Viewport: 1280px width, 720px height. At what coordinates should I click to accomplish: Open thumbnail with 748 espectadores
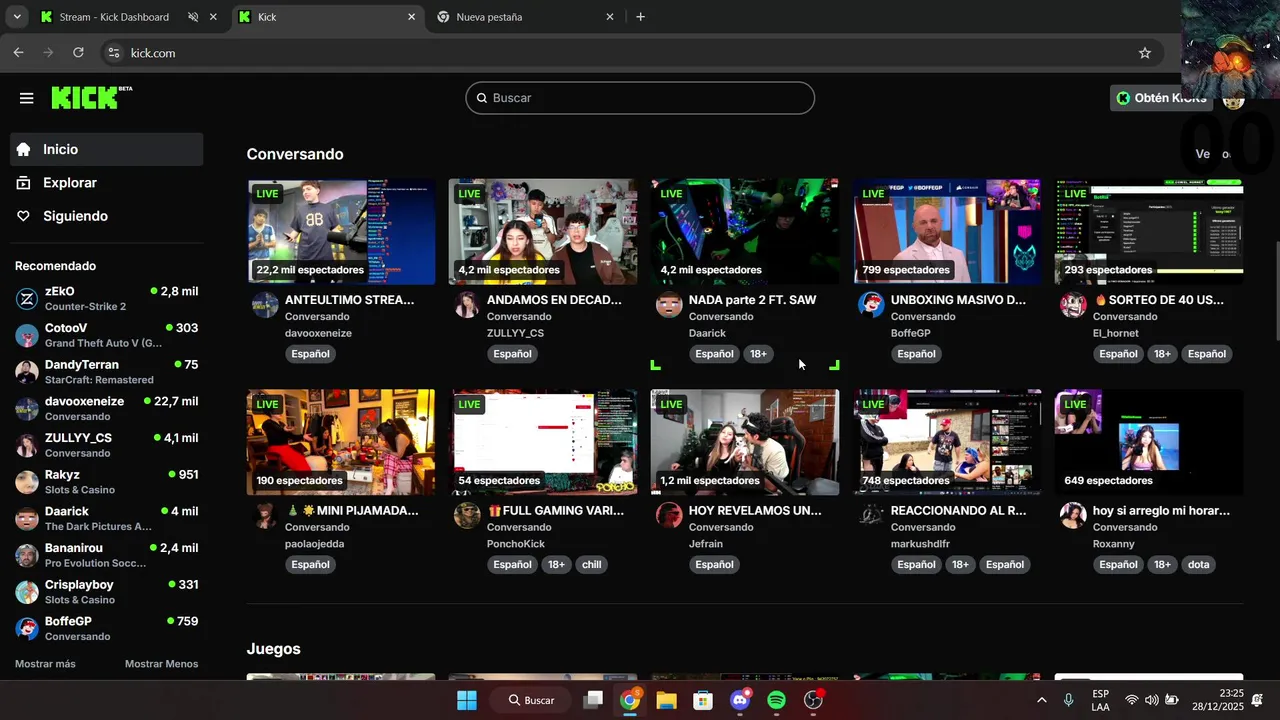pyautogui.click(x=947, y=442)
